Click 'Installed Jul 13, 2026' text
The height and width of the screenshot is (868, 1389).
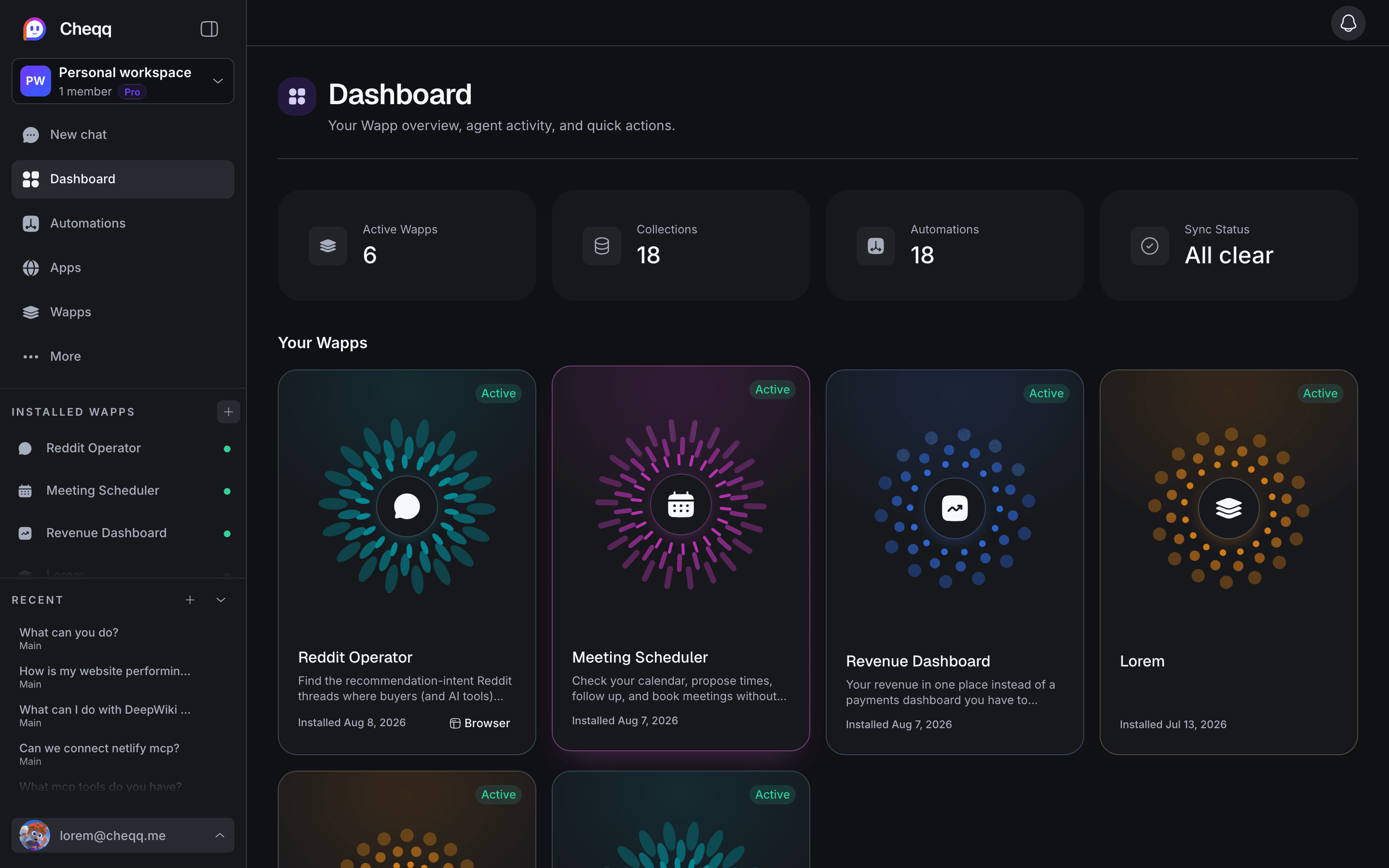coord(1173,724)
